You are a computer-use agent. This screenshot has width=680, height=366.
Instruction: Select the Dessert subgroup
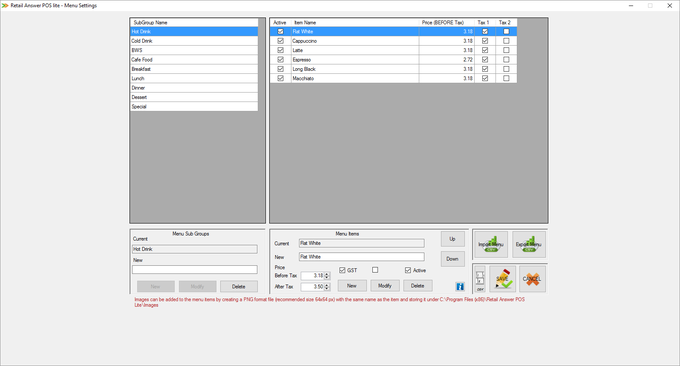click(x=194, y=97)
